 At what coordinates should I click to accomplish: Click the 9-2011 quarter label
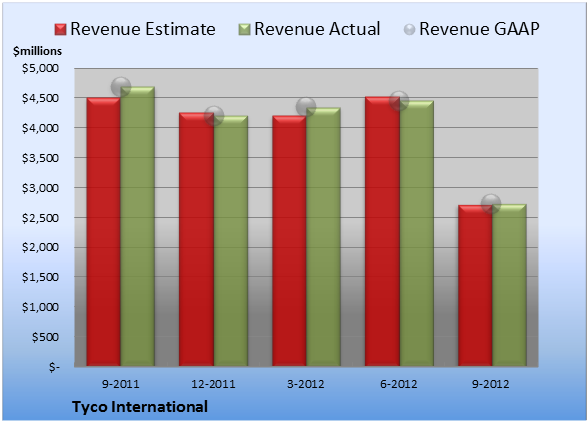click(121, 384)
